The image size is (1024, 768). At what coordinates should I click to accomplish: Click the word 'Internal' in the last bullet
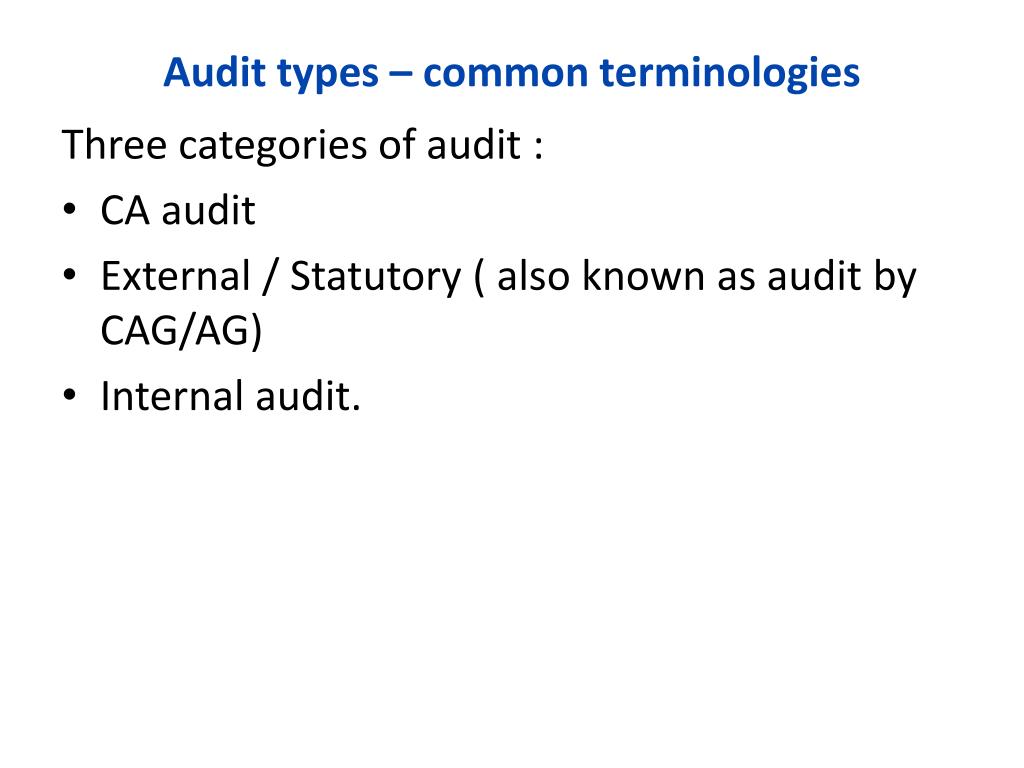(x=172, y=396)
